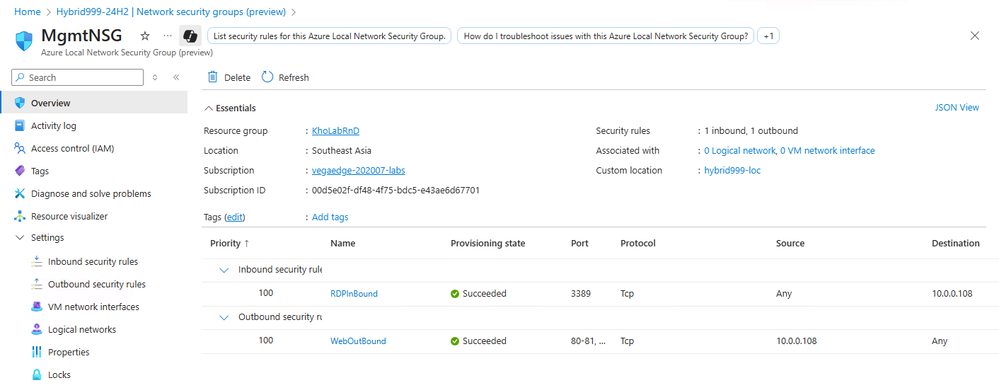
Task: Open JSON View link
Action: 957,108
